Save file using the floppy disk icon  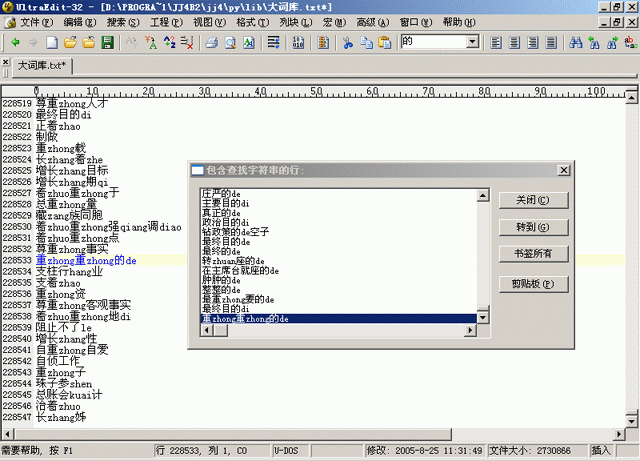click(107, 43)
